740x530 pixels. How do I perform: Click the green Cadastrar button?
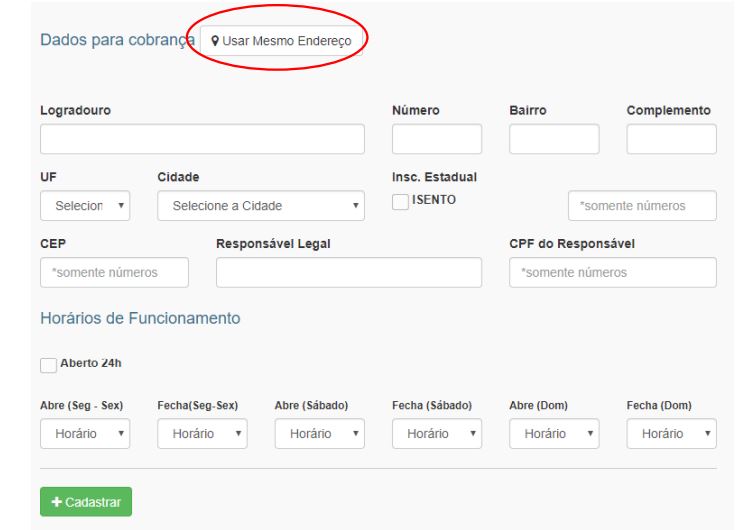pos(86,502)
